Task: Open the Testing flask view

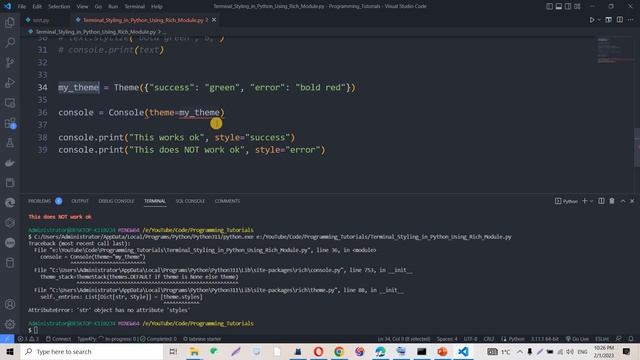Action: coord(10,143)
